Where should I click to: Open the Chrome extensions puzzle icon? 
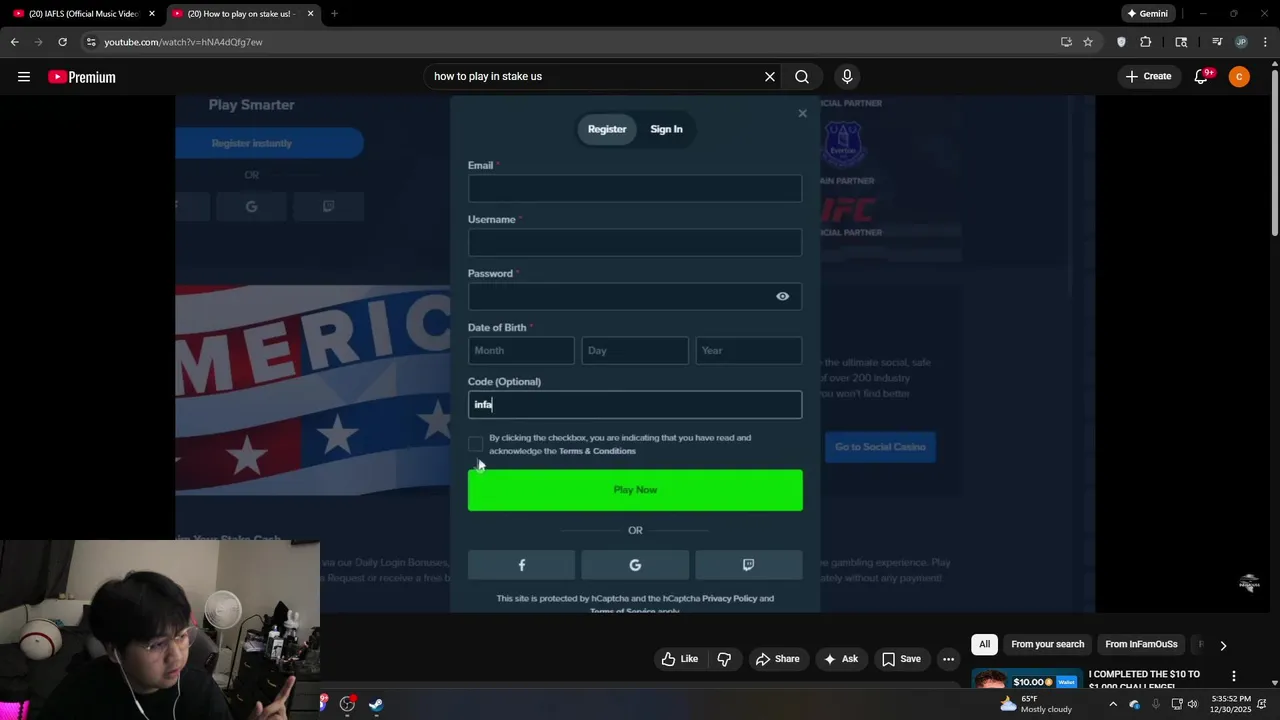[1146, 42]
